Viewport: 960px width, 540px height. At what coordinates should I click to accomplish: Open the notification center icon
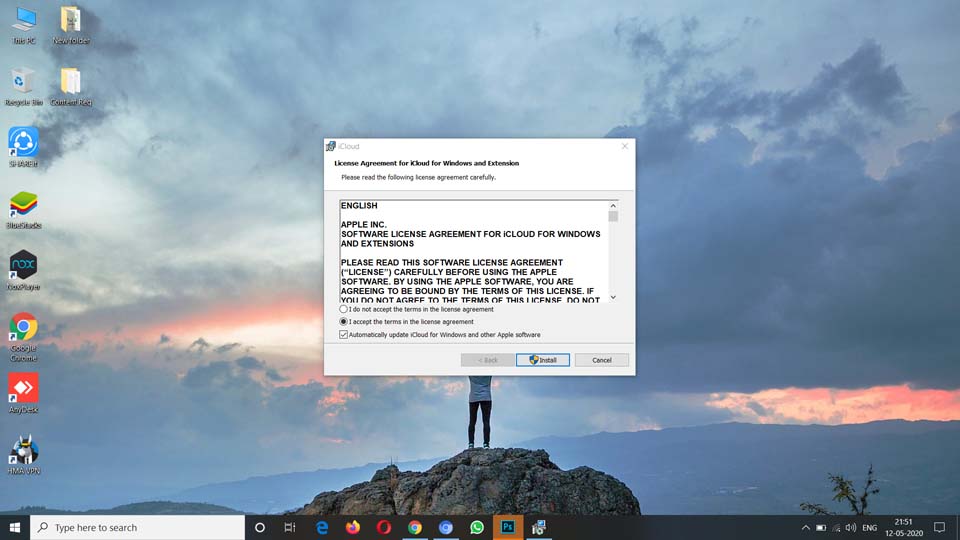939,528
